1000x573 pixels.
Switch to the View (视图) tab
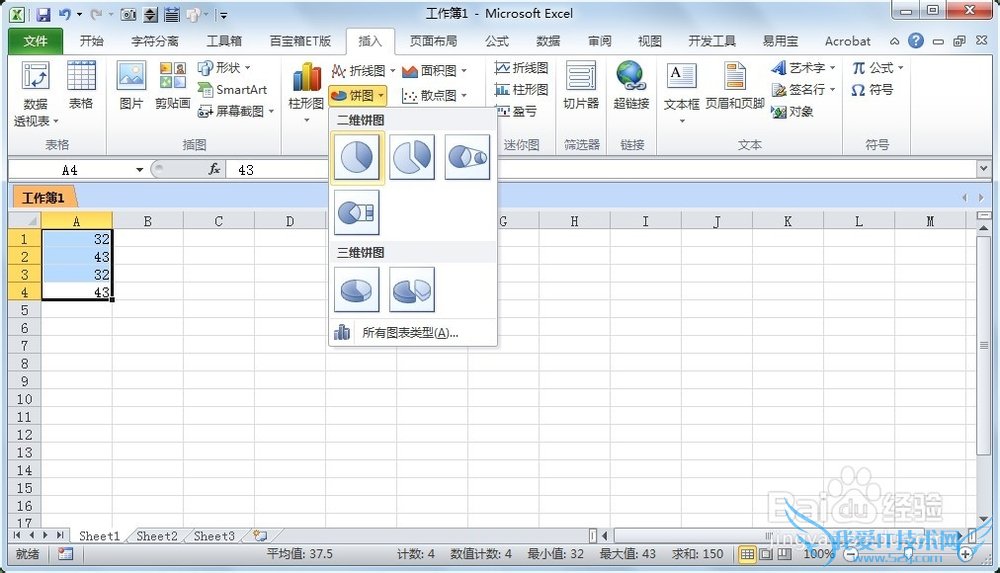coord(650,41)
